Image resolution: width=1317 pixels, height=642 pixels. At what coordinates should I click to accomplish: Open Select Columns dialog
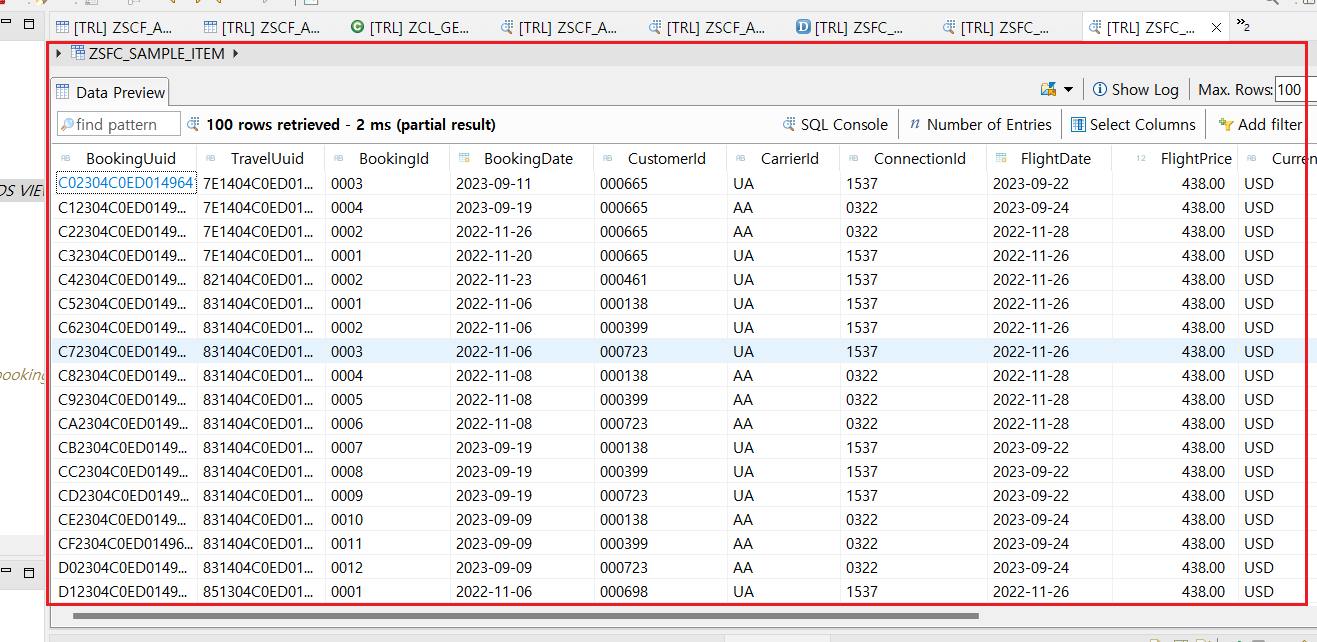1133,125
